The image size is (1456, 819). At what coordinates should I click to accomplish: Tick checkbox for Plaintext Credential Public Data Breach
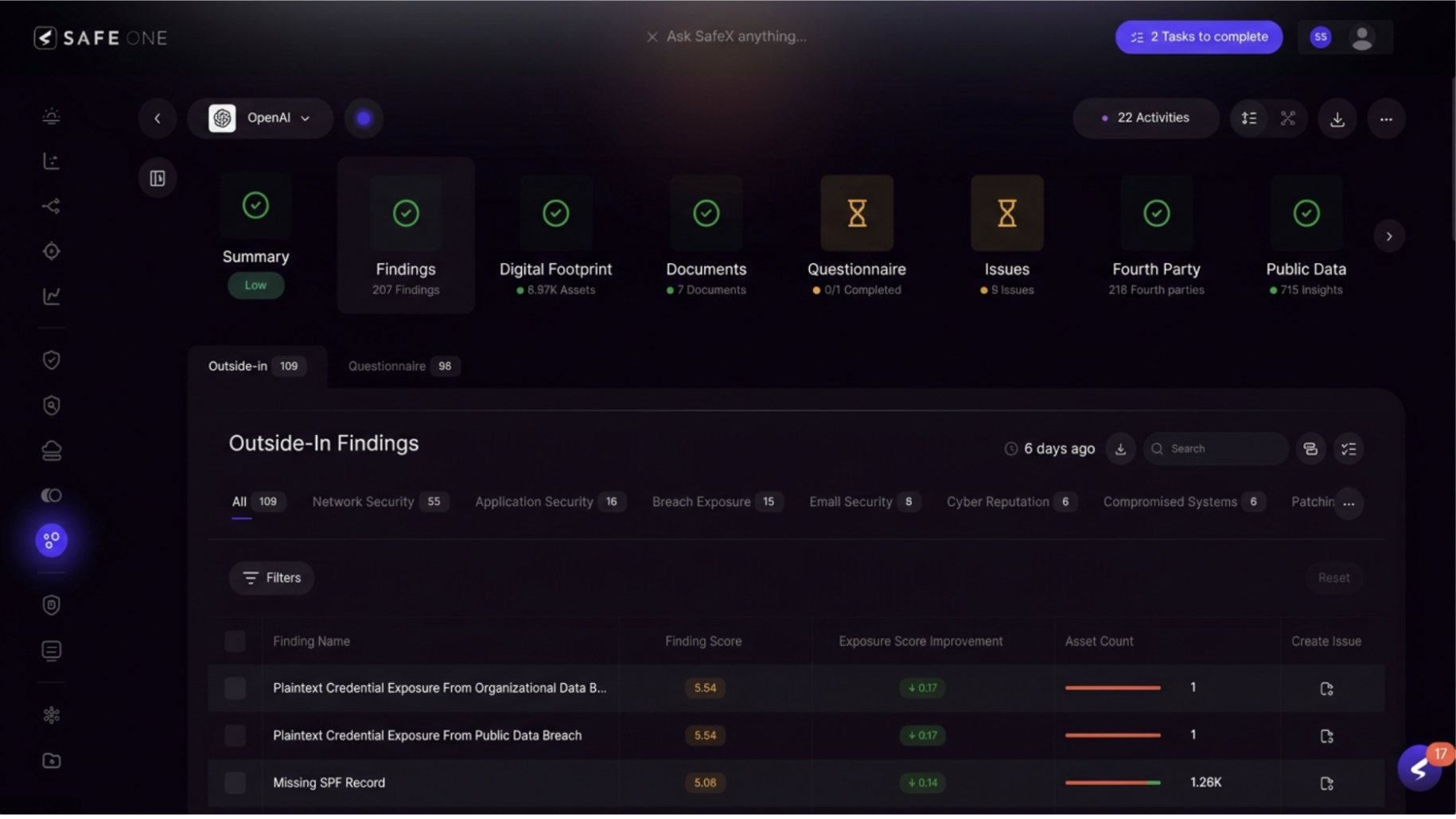click(x=235, y=736)
